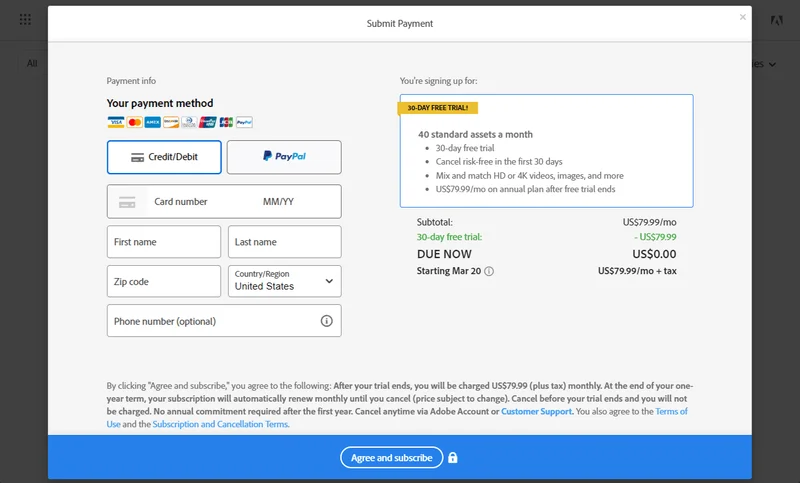Screen dimensions: 800x483
Task: Close the Submit Payment dialog
Action: click(x=742, y=17)
